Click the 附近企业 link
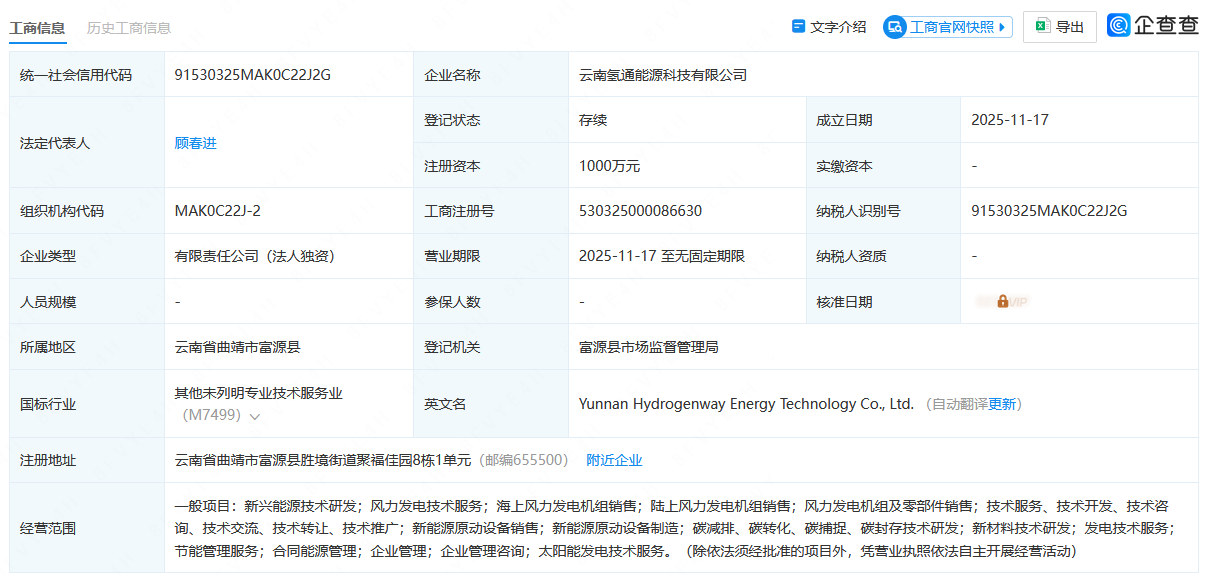Image resolution: width=1208 pixels, height=575 pixels. (x=614, y=460)
